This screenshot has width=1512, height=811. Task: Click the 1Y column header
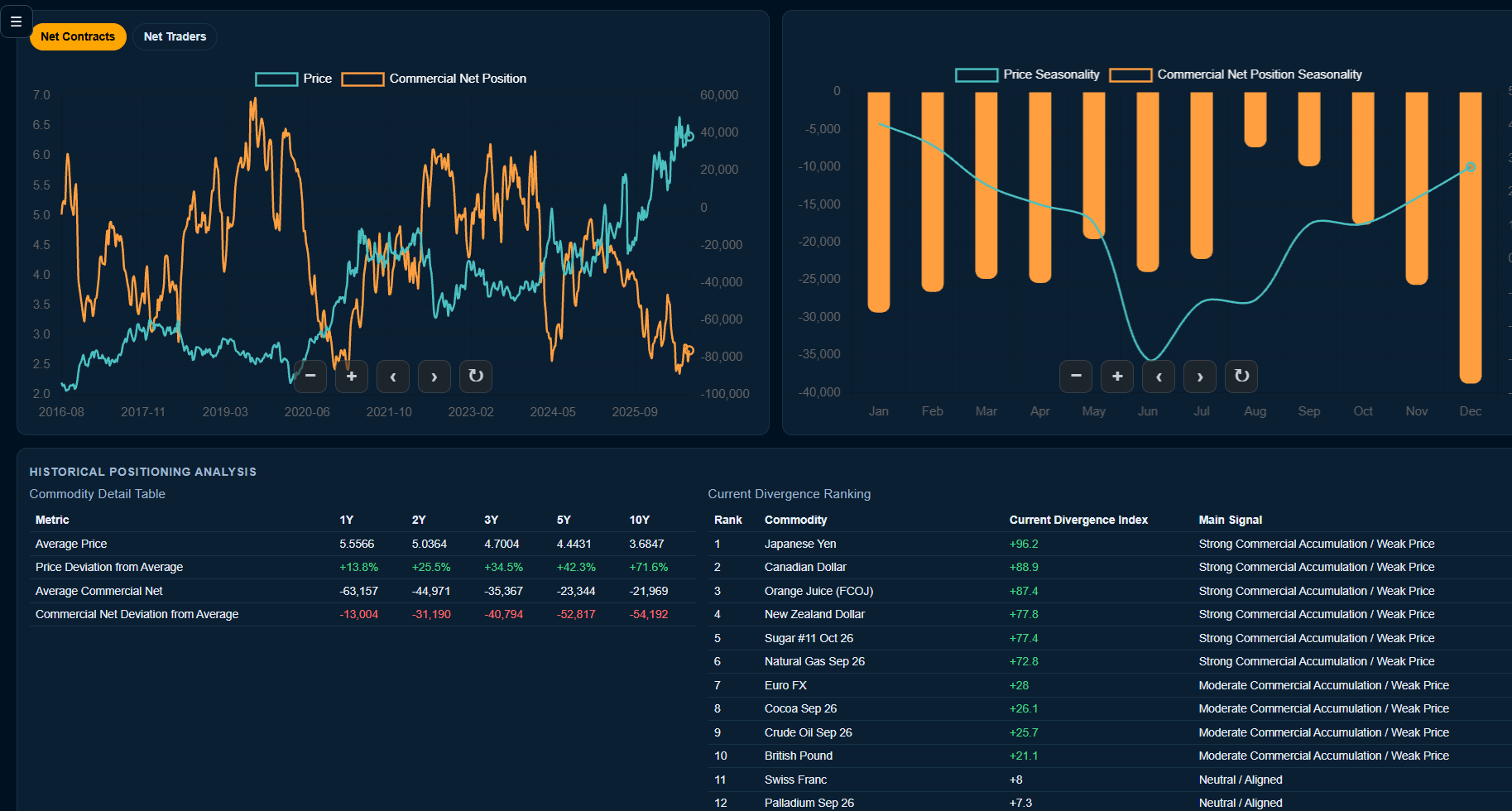point(346,520)
